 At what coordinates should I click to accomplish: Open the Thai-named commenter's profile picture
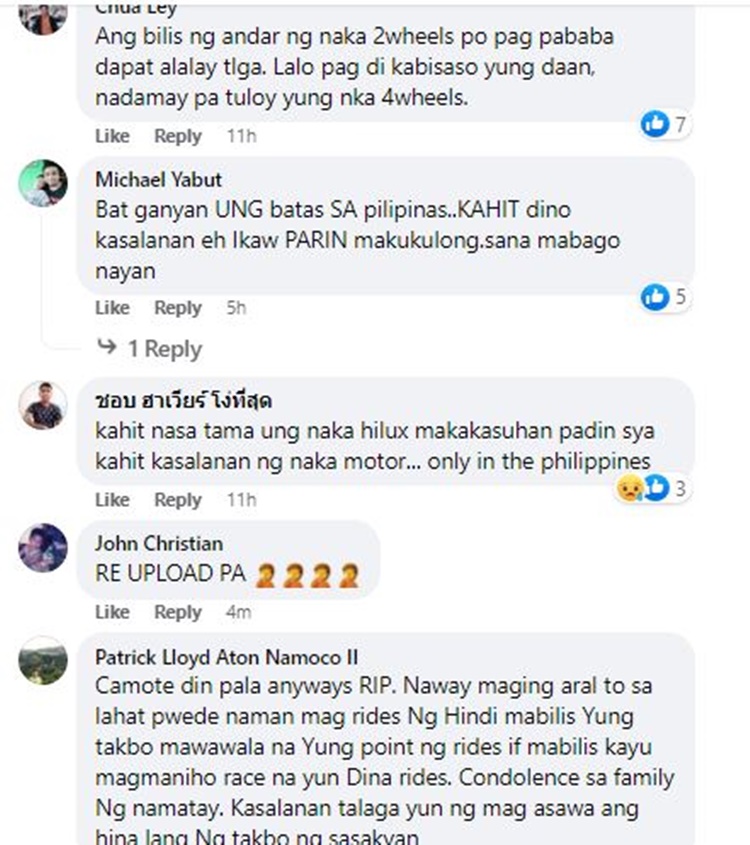pos(43,405)
